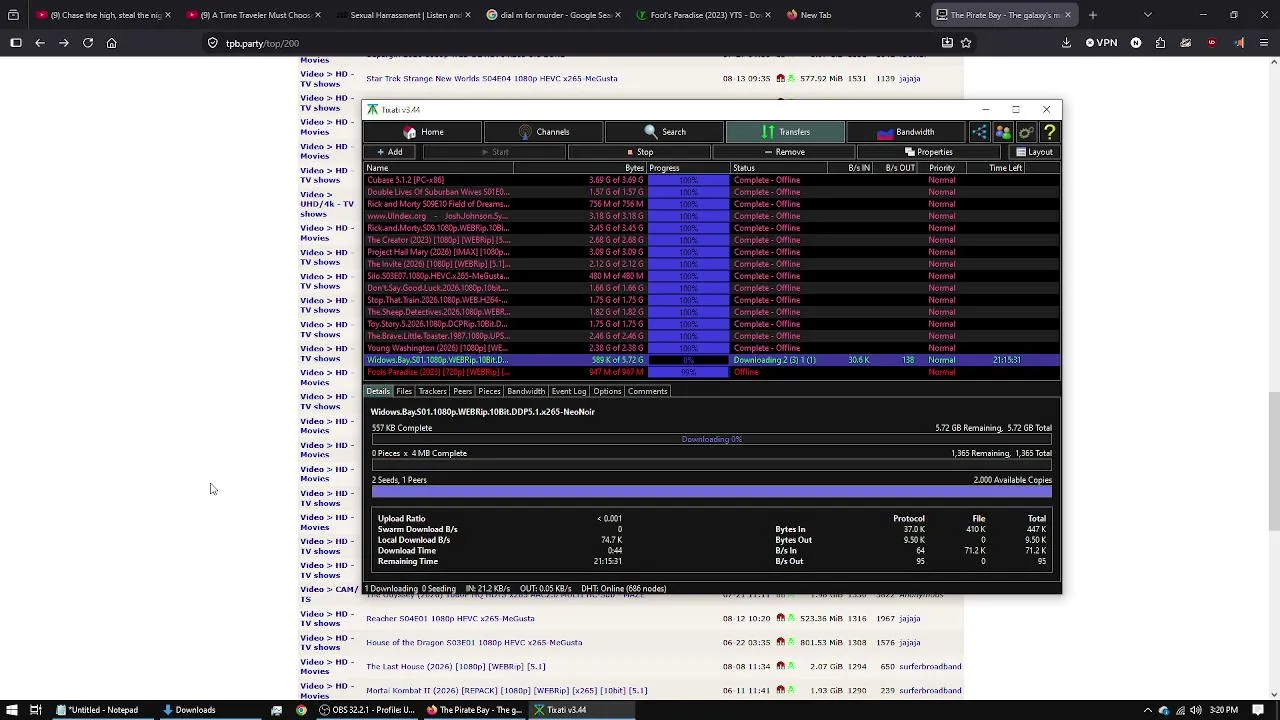Open Star Trek Strange New Worlds S04E04 link

click(492, 78)
